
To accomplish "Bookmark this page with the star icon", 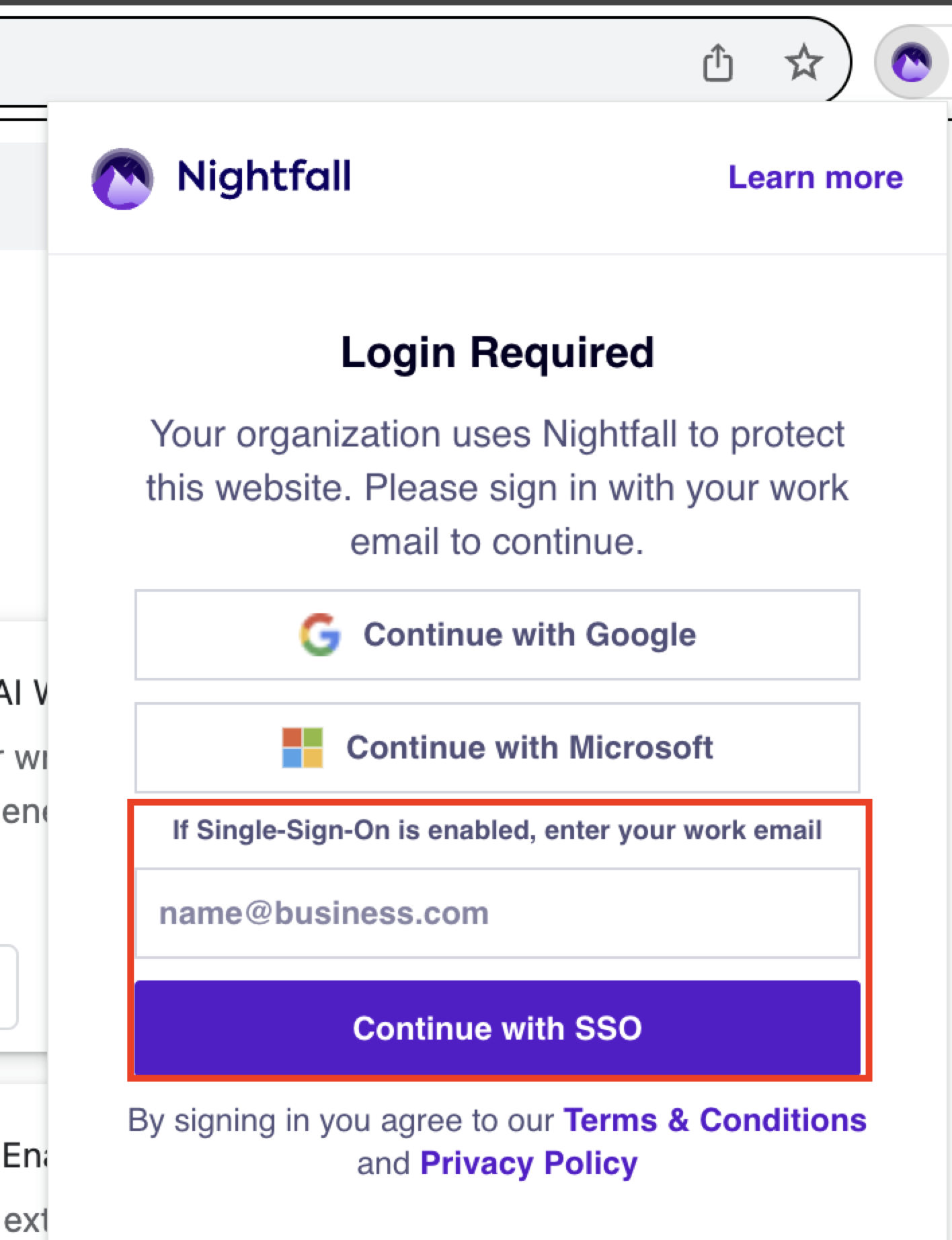I will pyautogui.click(x=803, y=63).
